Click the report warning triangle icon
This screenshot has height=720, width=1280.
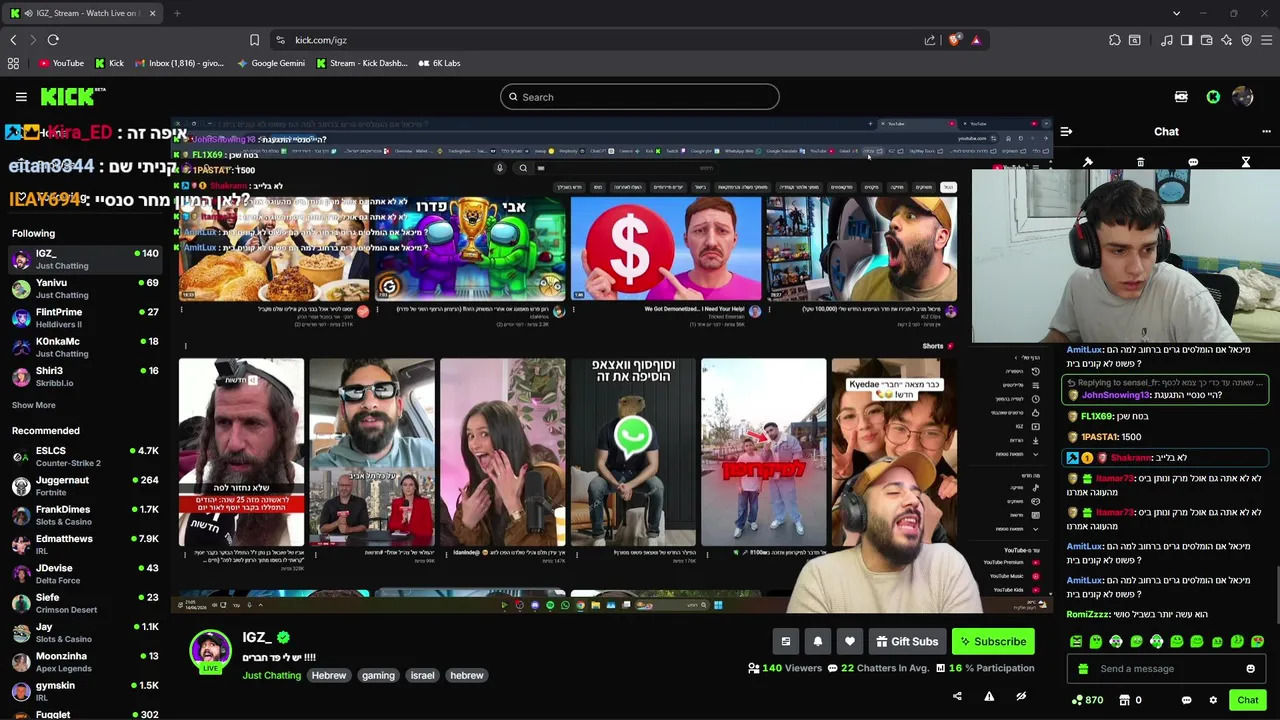(989, 696)
